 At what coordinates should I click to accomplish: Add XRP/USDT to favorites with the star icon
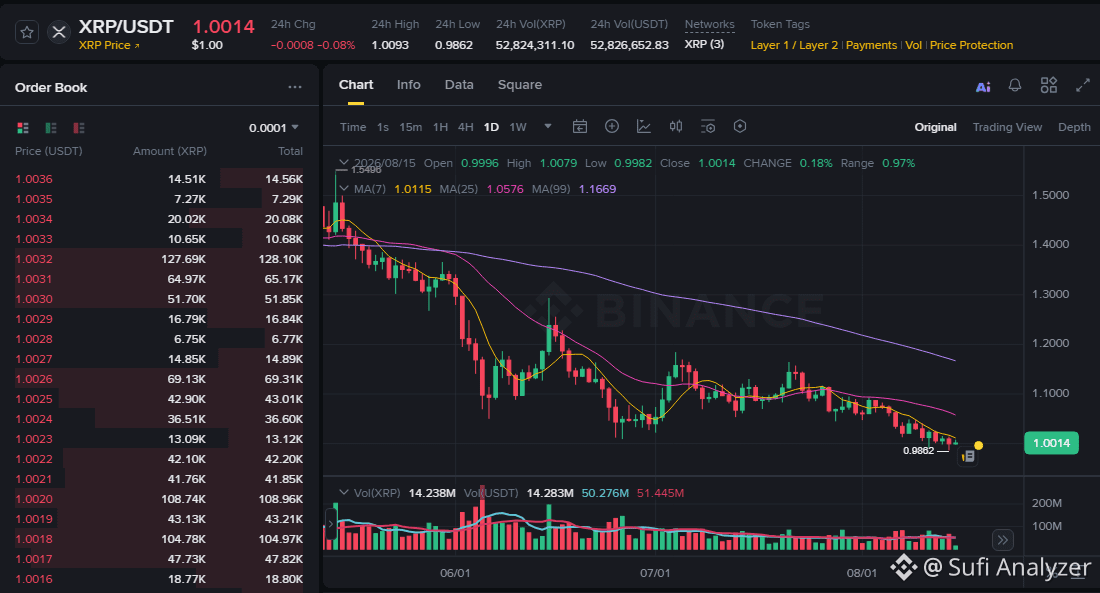pos(27,32)
